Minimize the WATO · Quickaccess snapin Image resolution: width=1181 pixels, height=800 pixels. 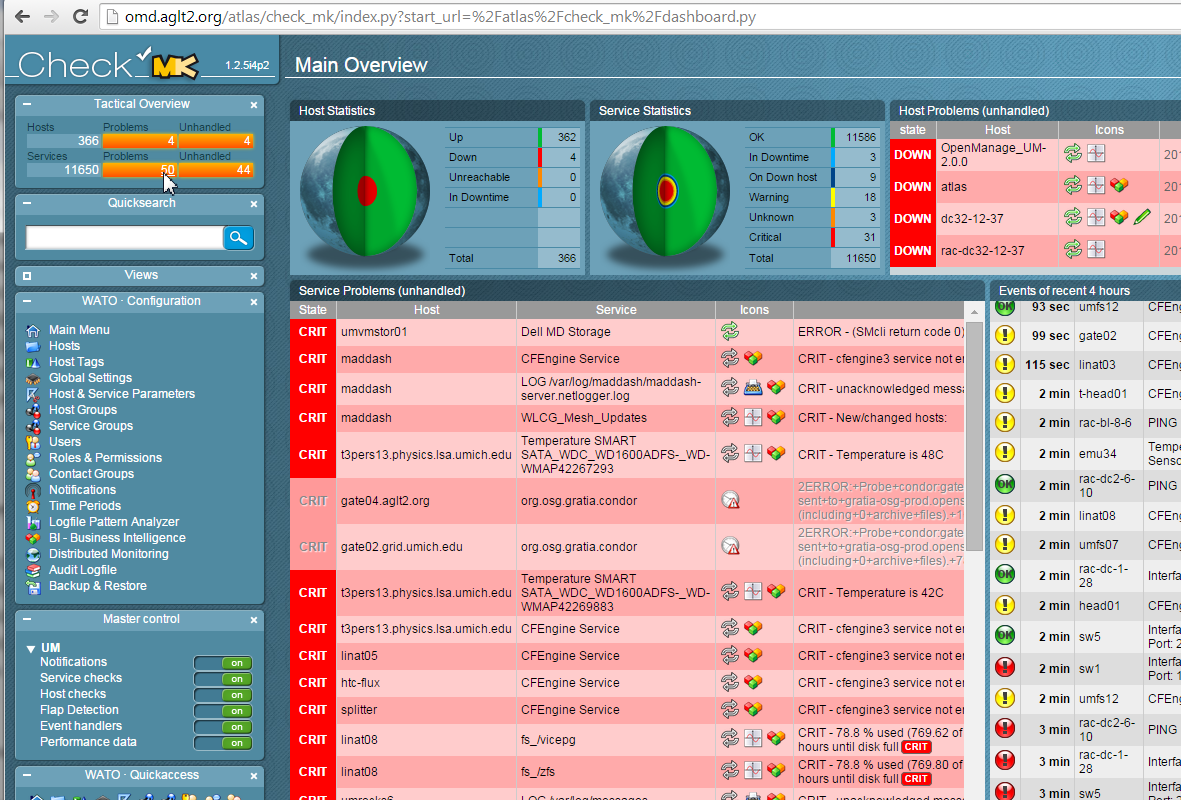tap(27, 775)
